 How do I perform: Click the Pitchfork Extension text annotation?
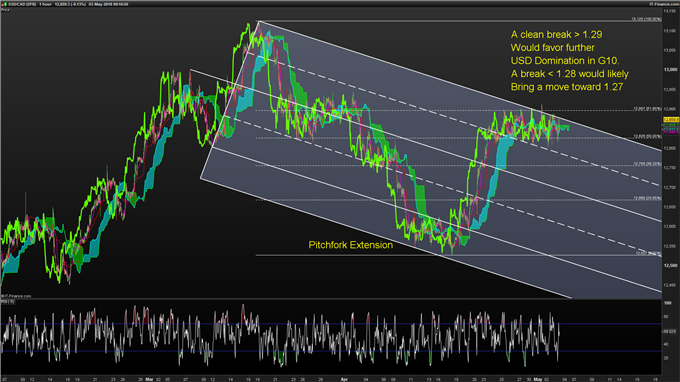350,245
